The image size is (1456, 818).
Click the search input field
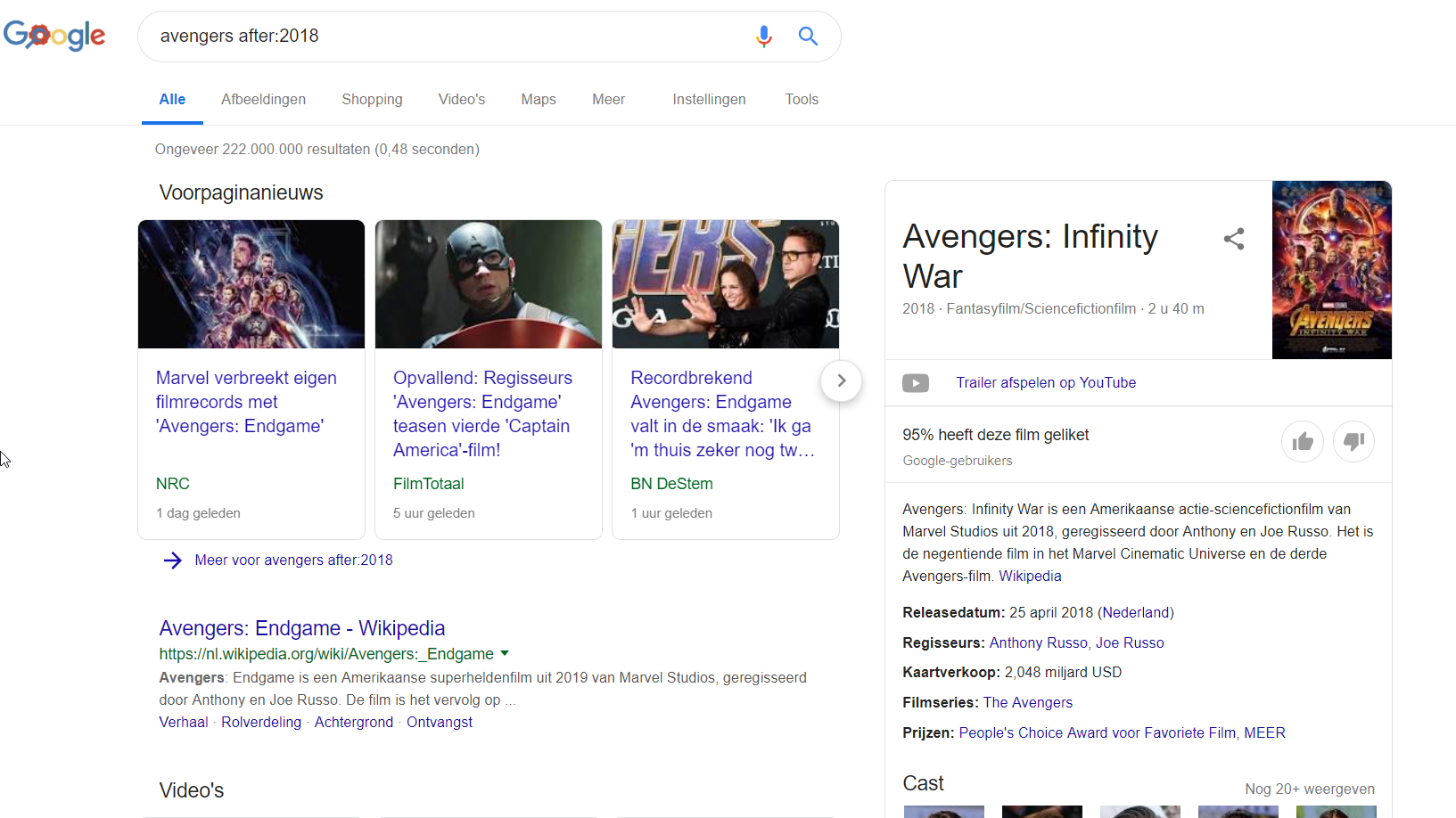click(446, 37)
